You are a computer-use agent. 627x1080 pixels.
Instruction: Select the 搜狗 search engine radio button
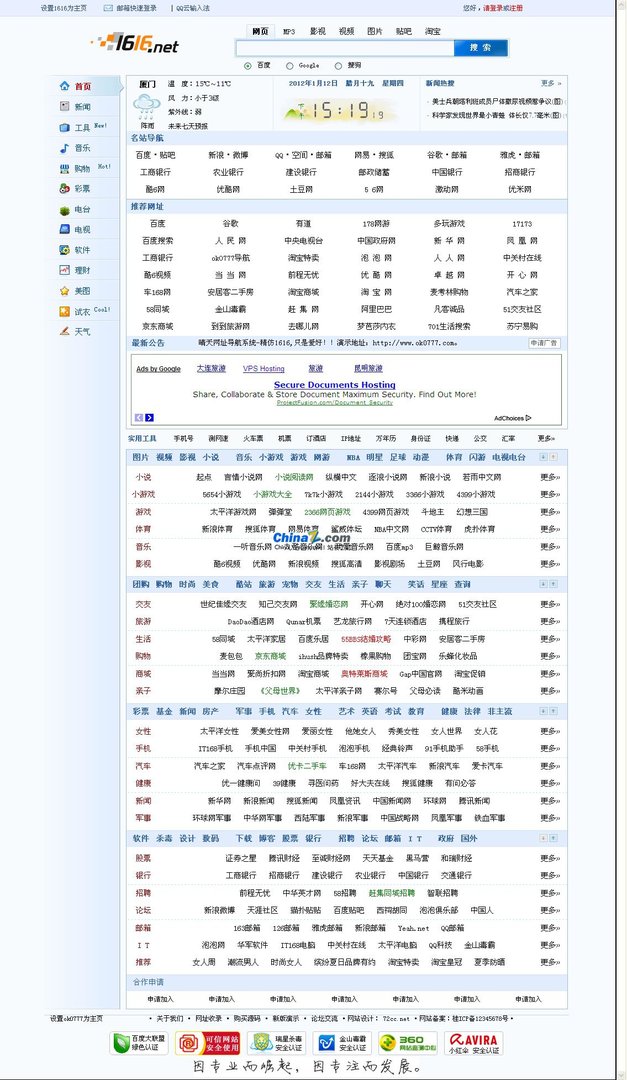(338, 66)
